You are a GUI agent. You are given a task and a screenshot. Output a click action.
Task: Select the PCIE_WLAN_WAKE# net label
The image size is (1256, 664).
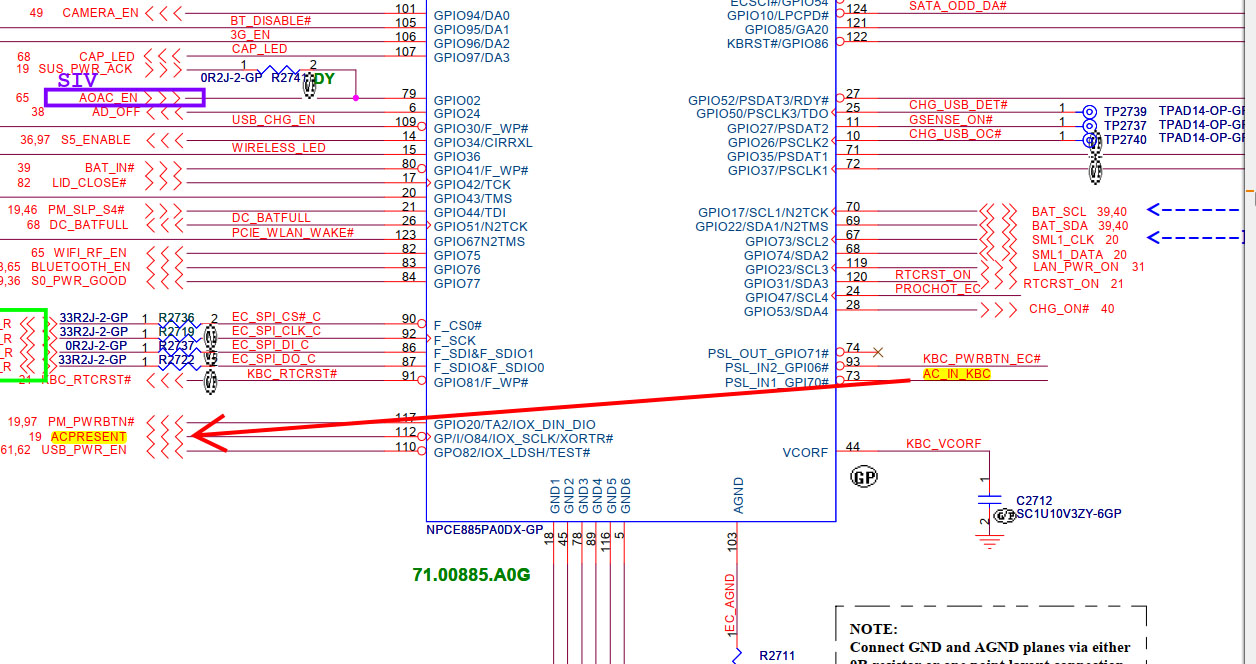pos(293,232)
